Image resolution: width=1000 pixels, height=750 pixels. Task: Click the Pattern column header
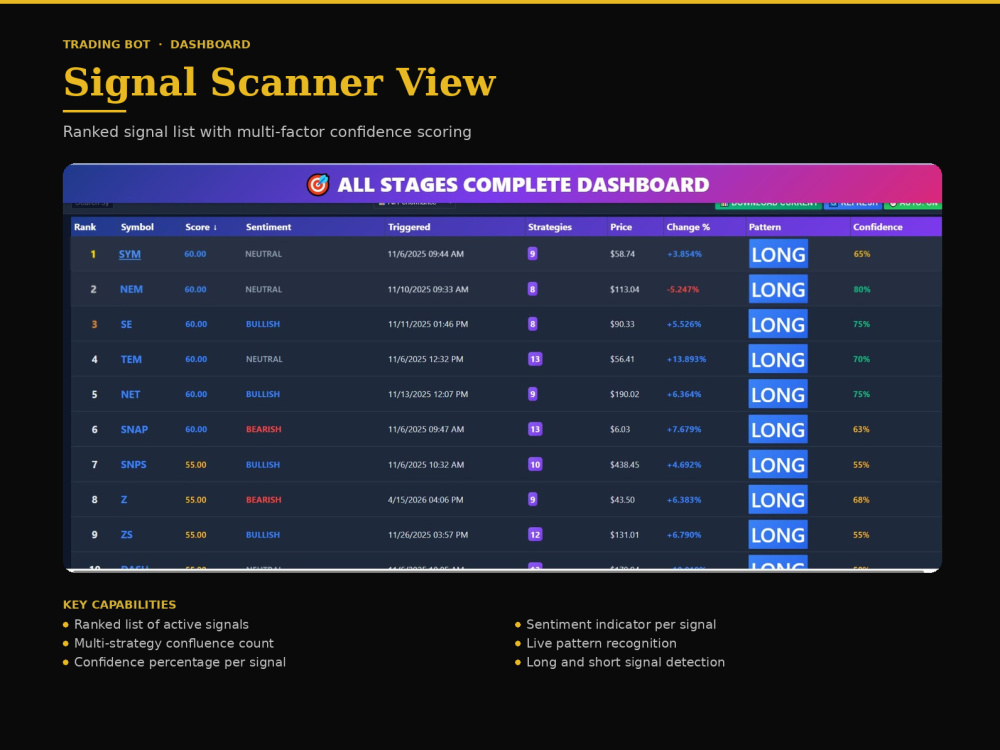tap(765, 227)
